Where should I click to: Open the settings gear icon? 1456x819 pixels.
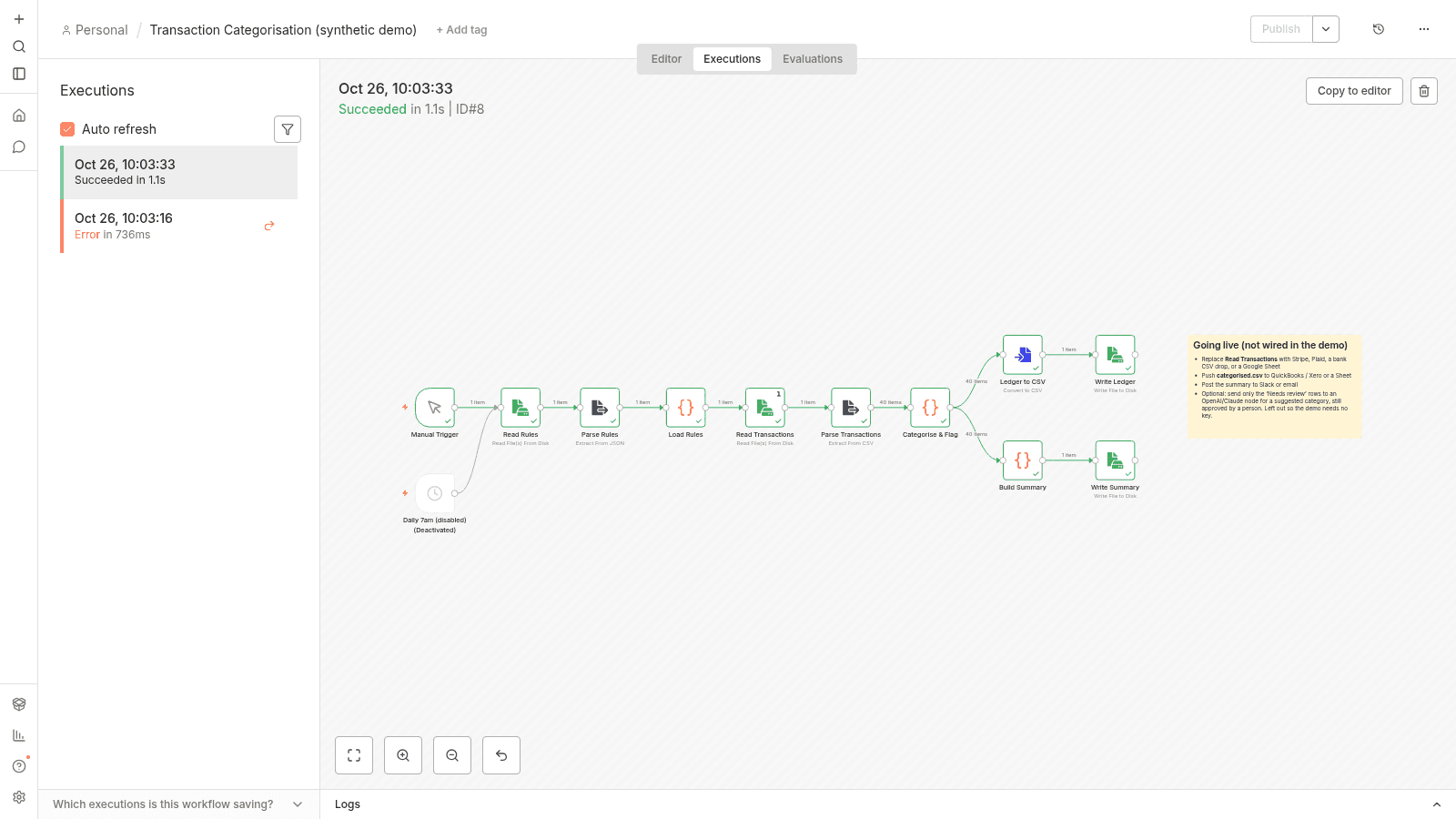coord(19,797)
